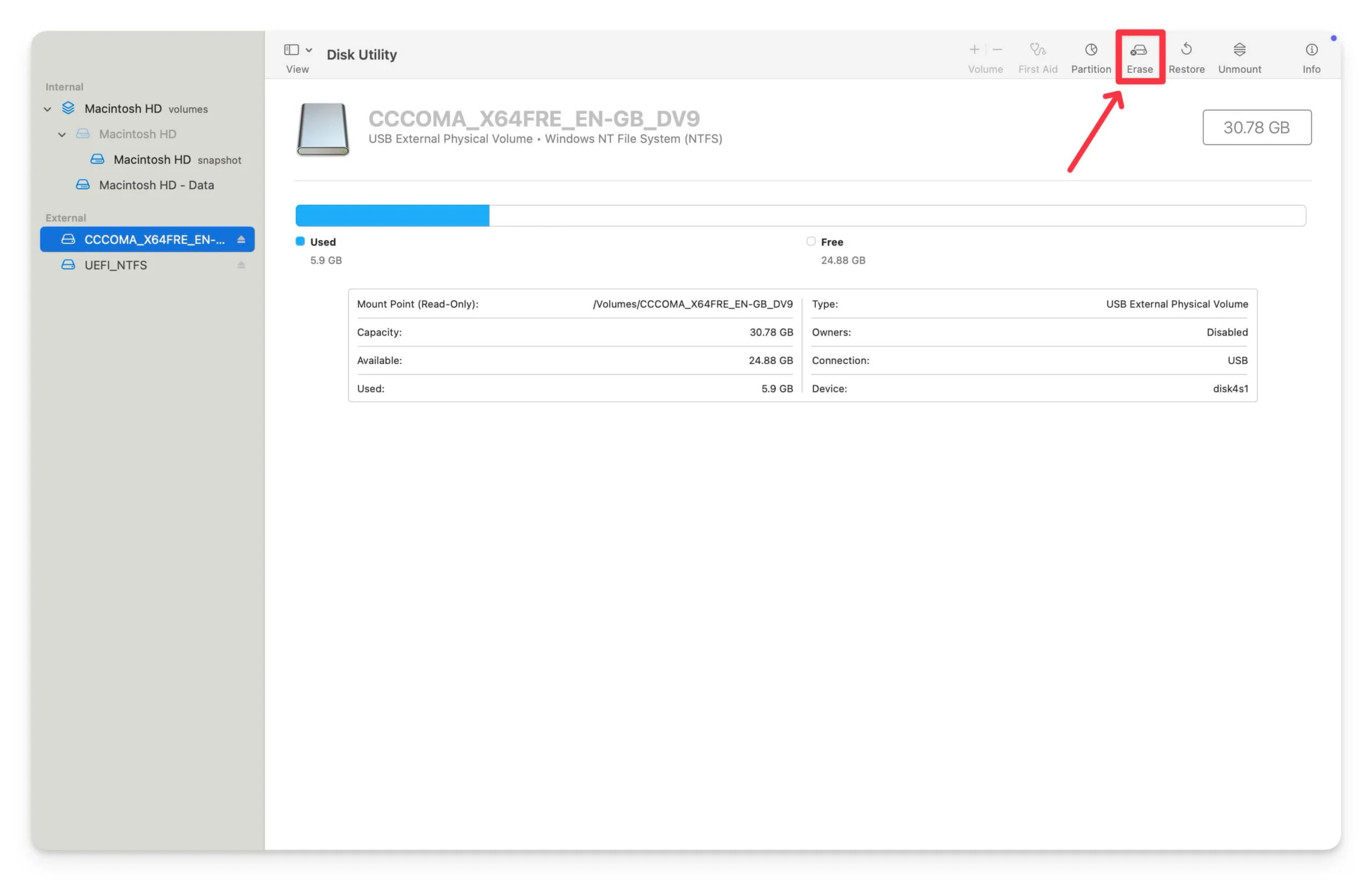Screen dimensions: 1372x881
Task: Click the Disk Utility window title
Action: [x=361, y=54]
